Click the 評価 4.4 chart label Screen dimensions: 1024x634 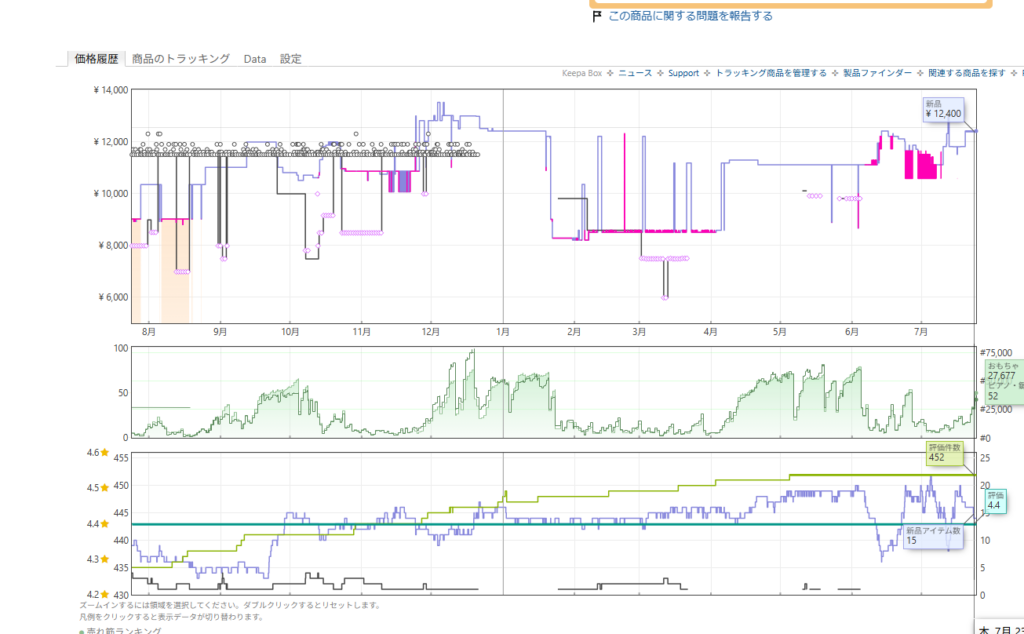pos(995,501)
